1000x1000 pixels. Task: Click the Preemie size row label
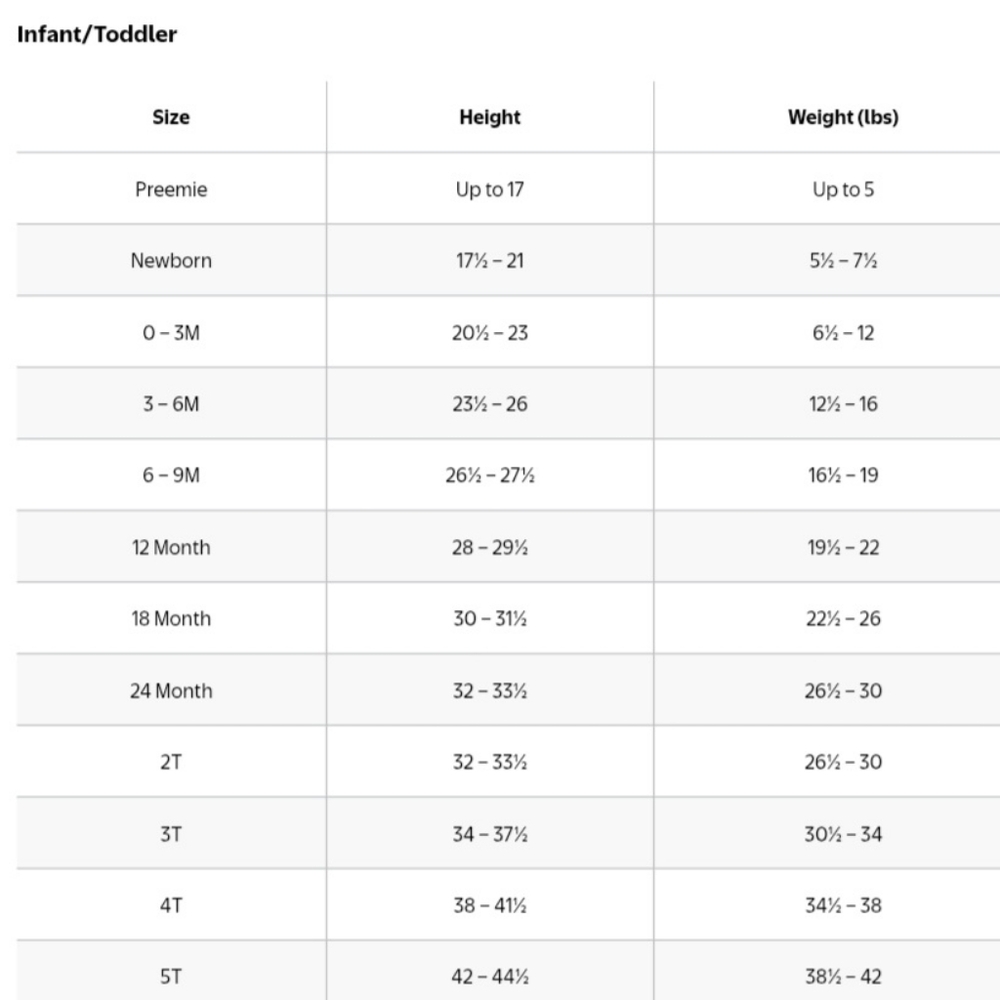click(x=171, y=189)
